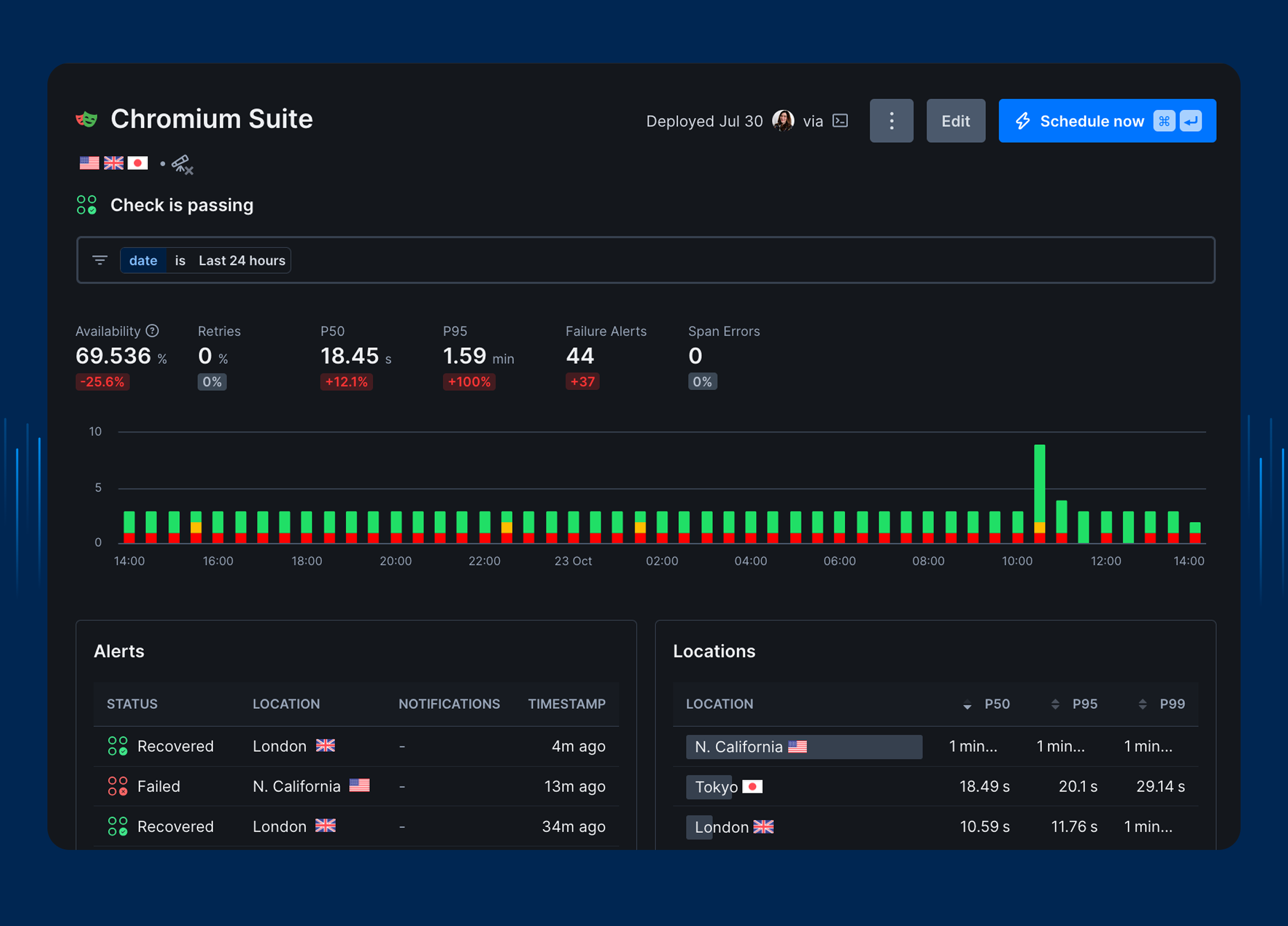Click the United Kingdom flag under the title
1288x926 pixels.
point(114,163)
